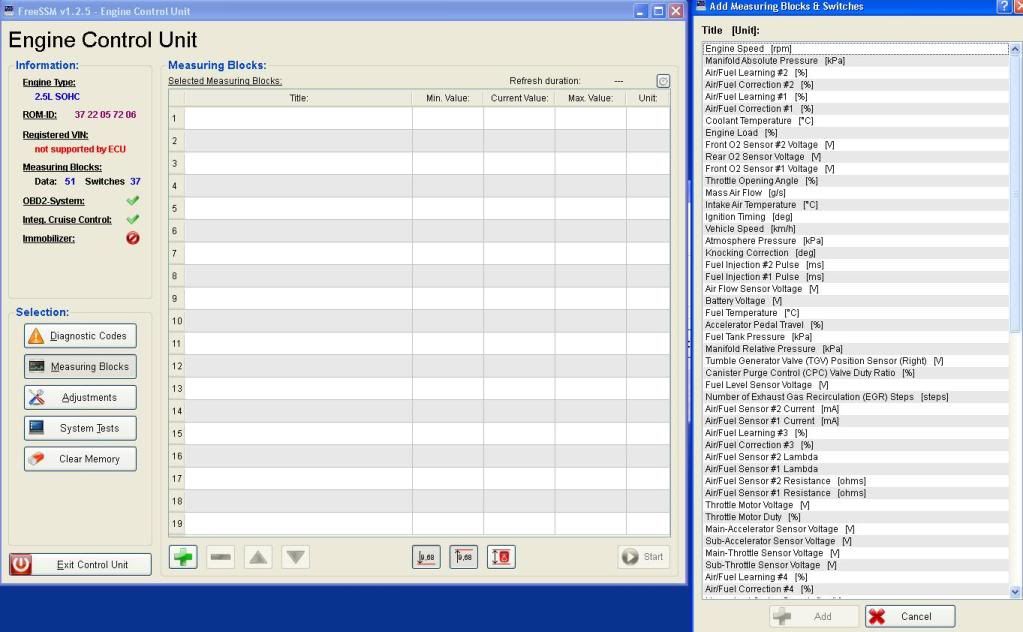Select 'Throttle Opening Angle [%]'
The image size is (1023, 632).
point(855,181)
